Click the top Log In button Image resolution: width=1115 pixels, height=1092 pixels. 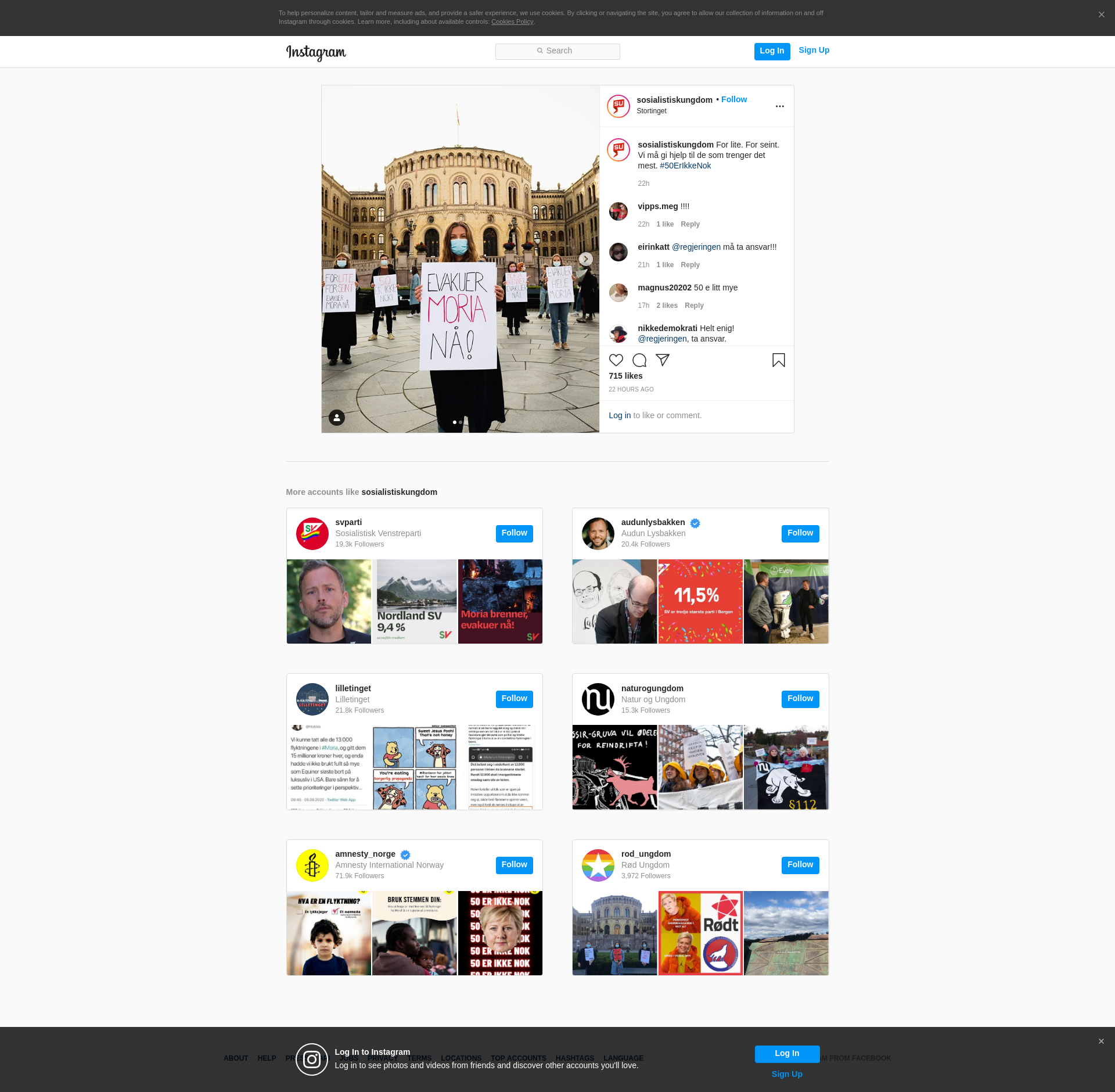click(772, 51)
